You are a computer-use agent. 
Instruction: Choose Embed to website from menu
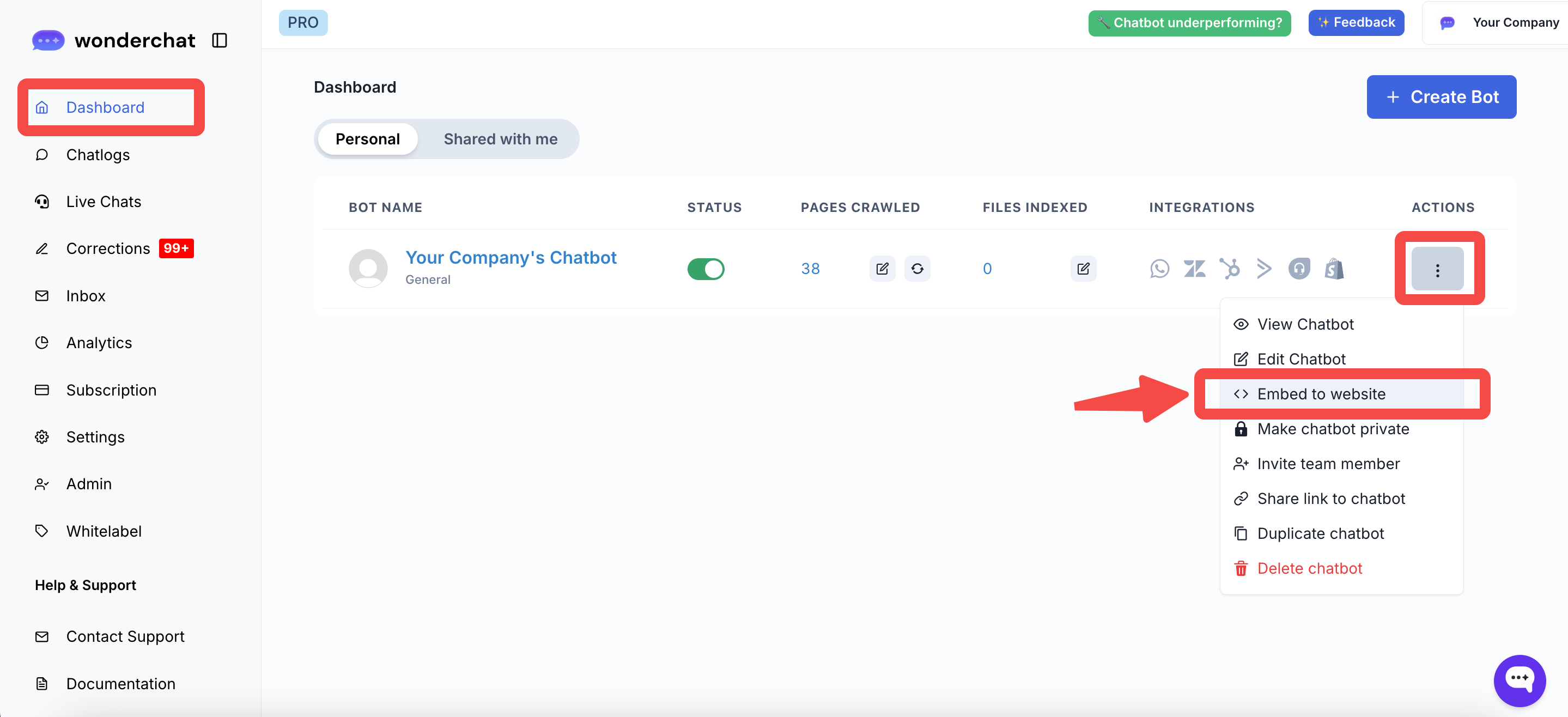[1321, 394]
